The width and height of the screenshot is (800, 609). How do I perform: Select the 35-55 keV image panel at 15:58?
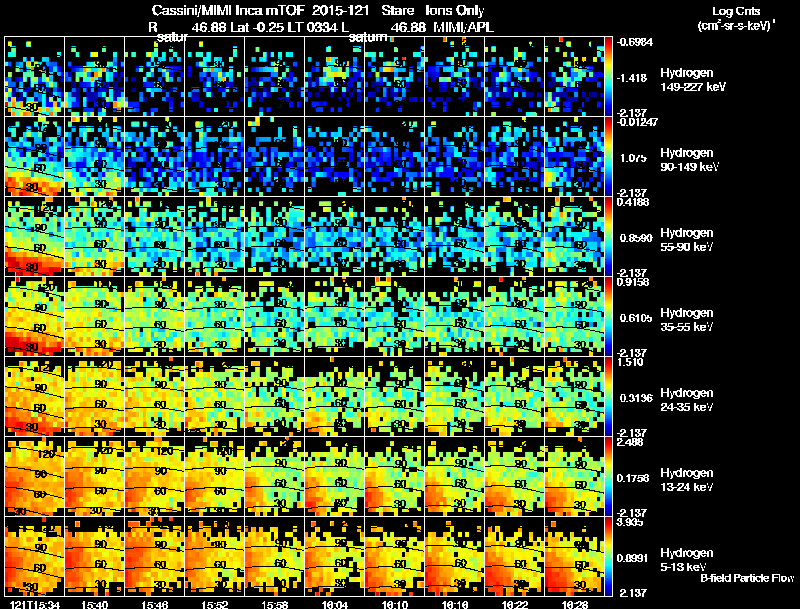274,317
